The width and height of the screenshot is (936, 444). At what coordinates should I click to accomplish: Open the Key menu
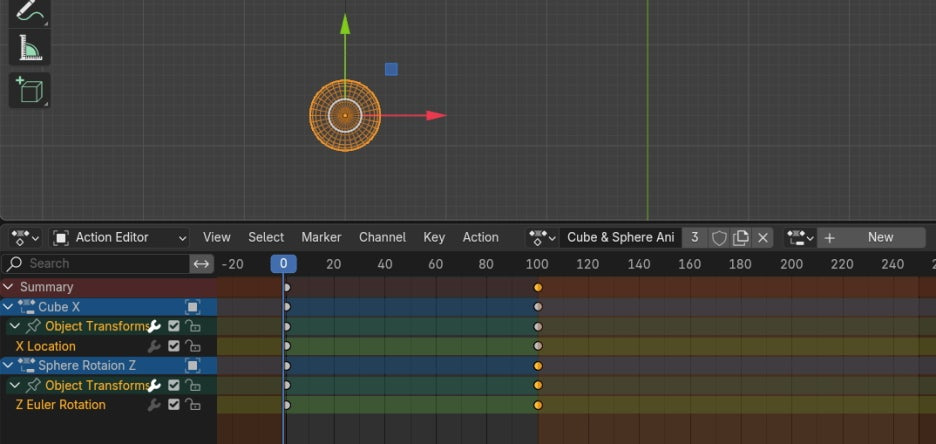434,238
